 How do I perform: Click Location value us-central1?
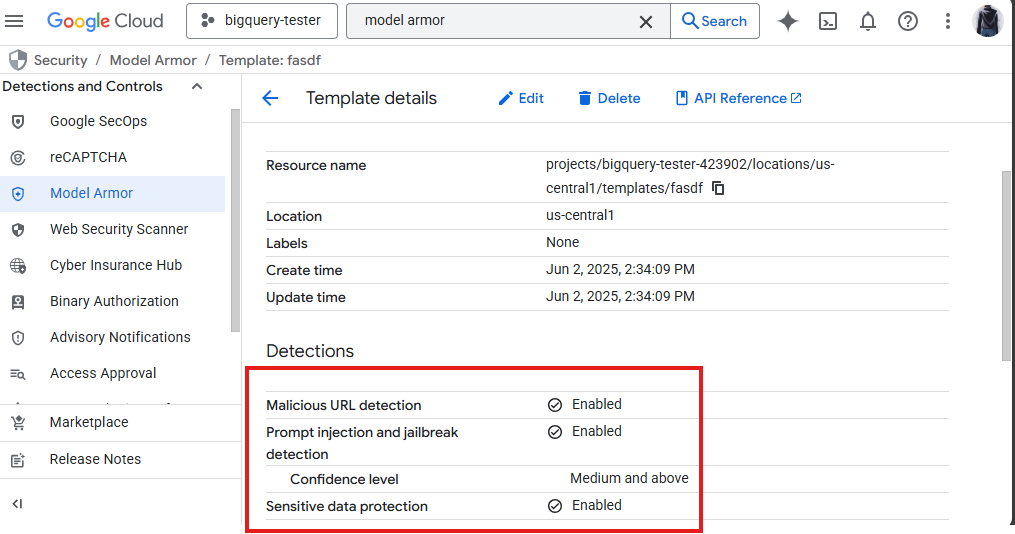[x=580, y=215]
